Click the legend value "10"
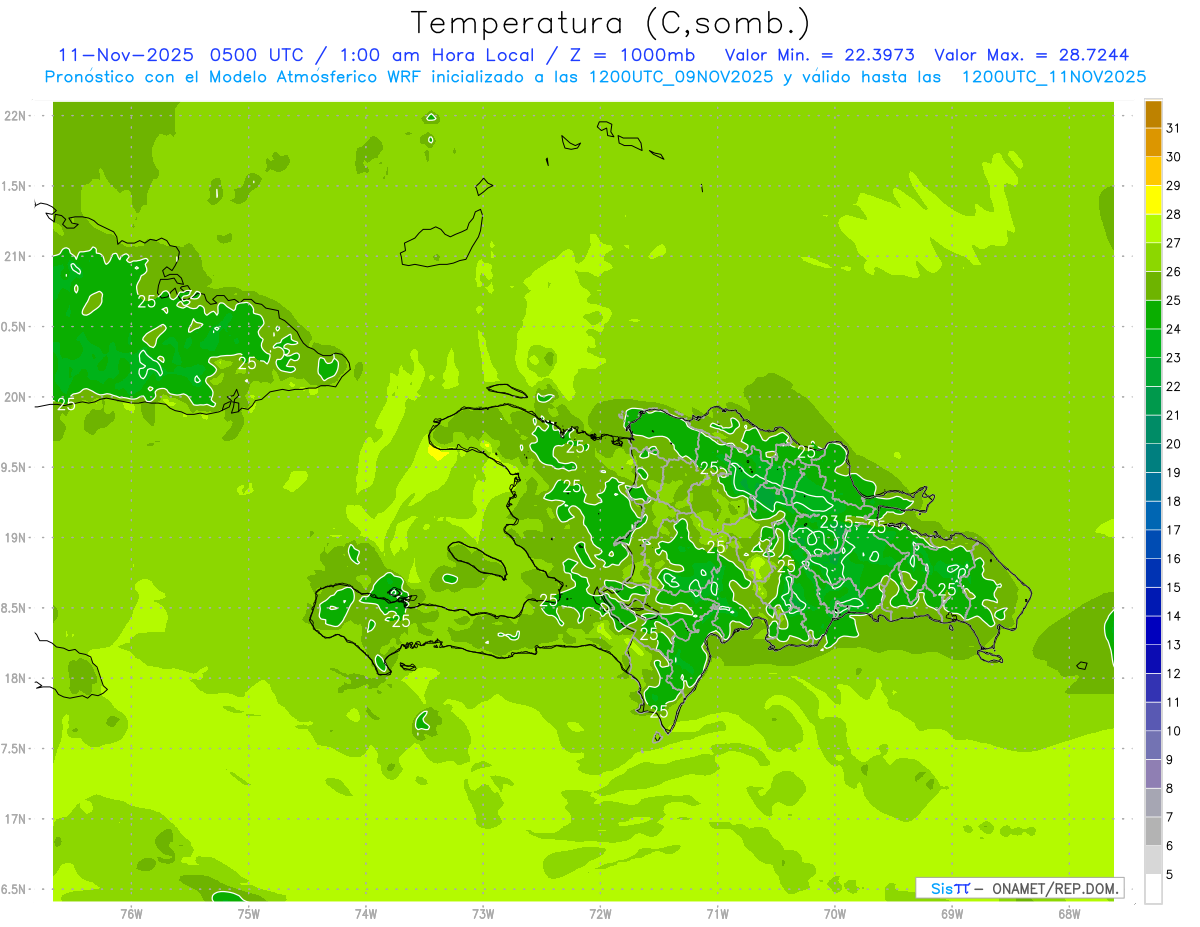The width and height of the screenshot is (1200, 927). tap(1173, 731)
